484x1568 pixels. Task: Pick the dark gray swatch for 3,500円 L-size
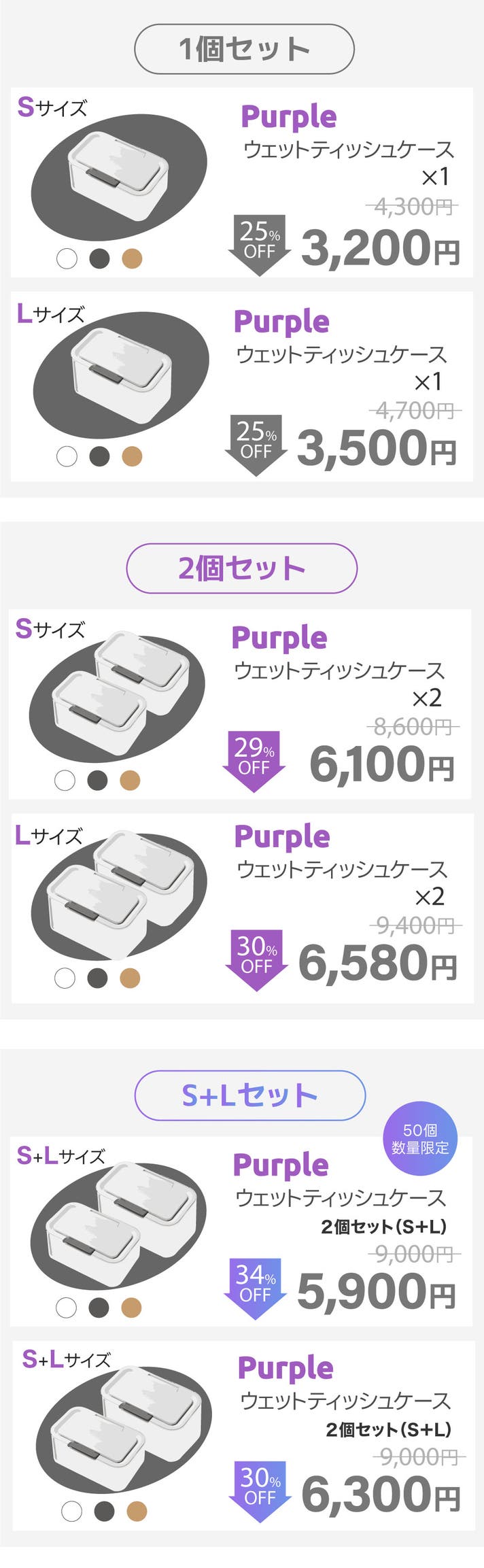(99, 456)
